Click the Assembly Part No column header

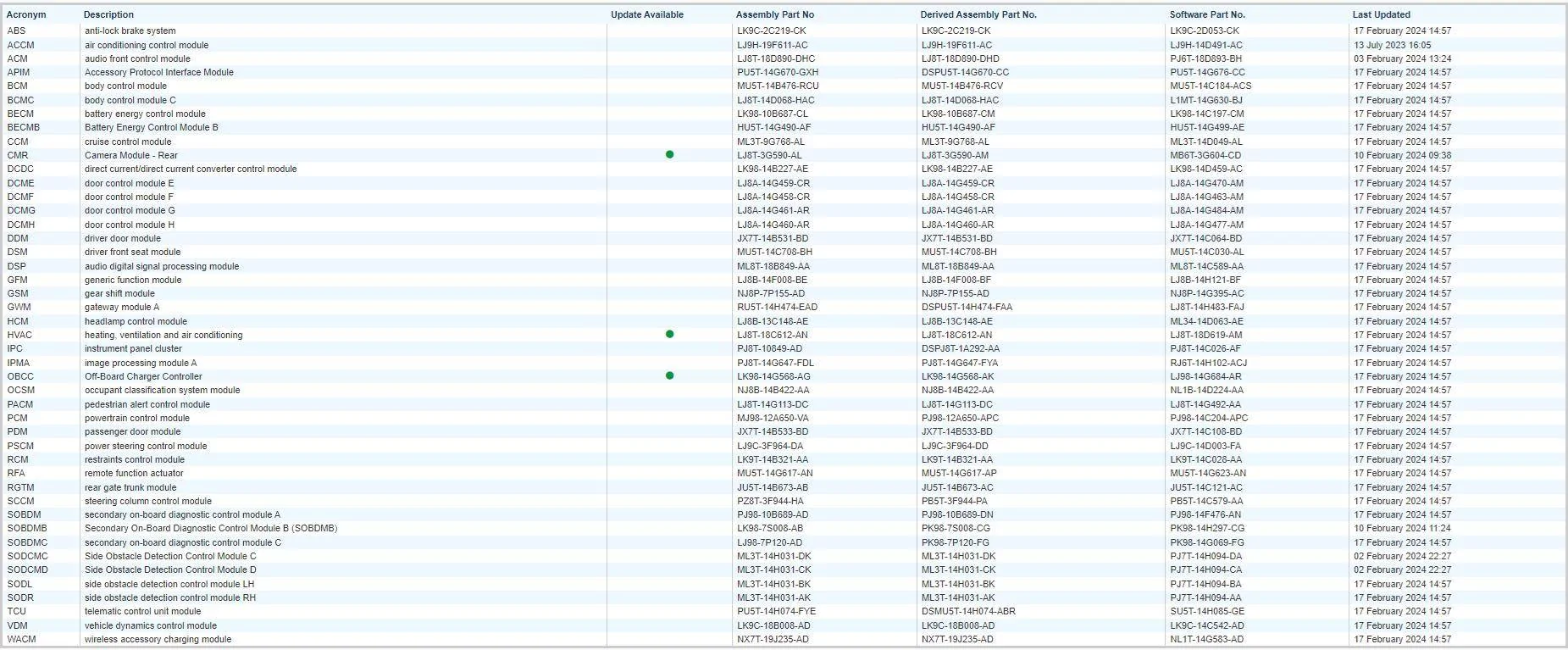775,14
